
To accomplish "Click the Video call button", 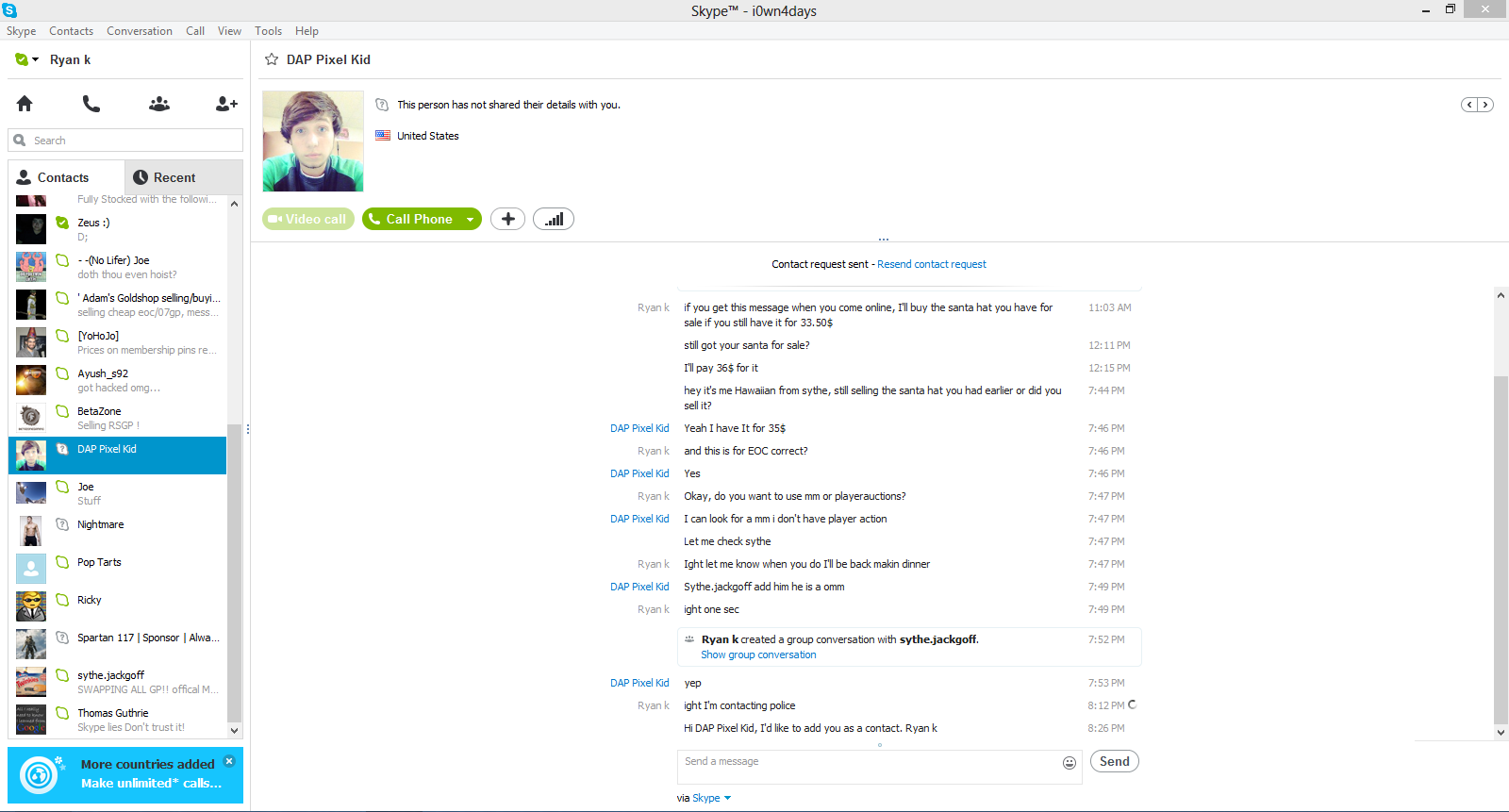I will click(308, 219).
